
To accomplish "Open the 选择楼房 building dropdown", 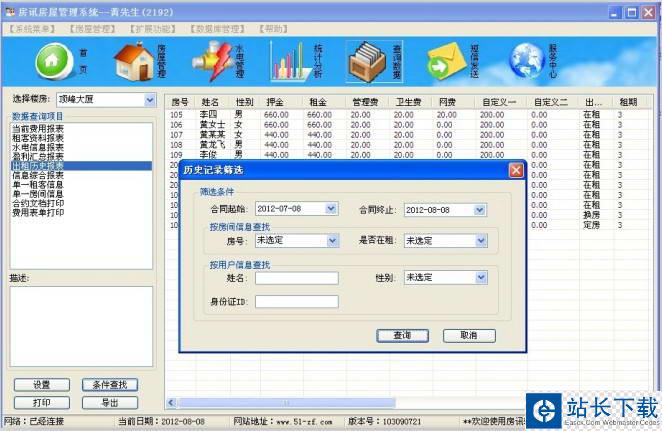I will (x=149, y=100).
